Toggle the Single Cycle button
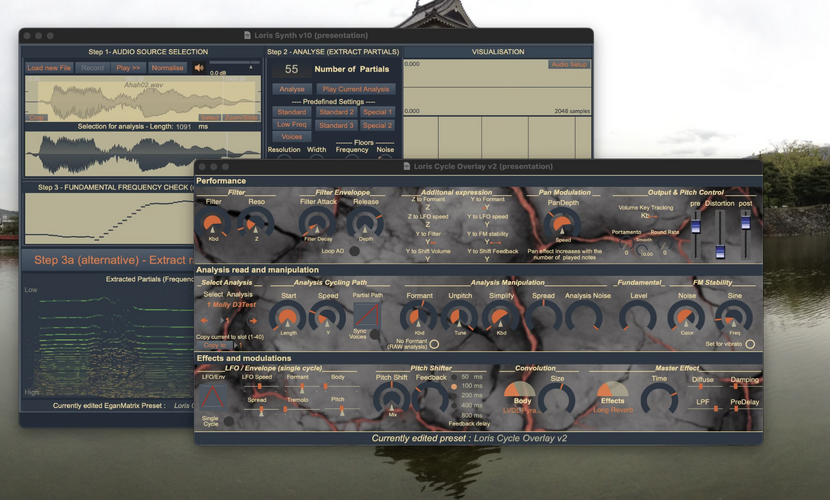This screenshot has height=500, width=830. tap(229, 421)
